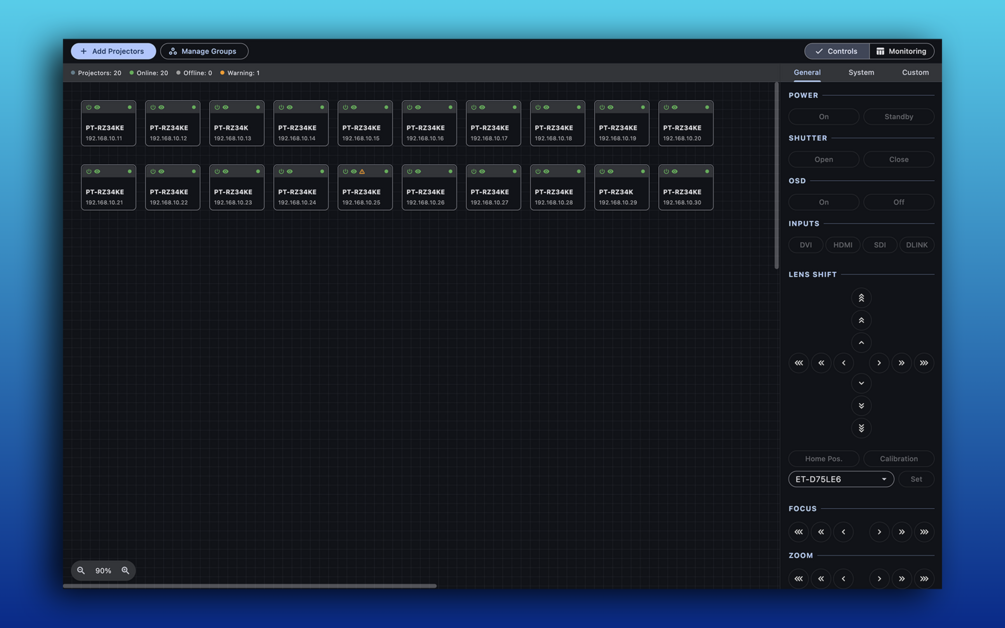This screenshot has width=1005, height=628.
Task: Click lens shift fastest right arrow
Action: click(x=924, y=363)
